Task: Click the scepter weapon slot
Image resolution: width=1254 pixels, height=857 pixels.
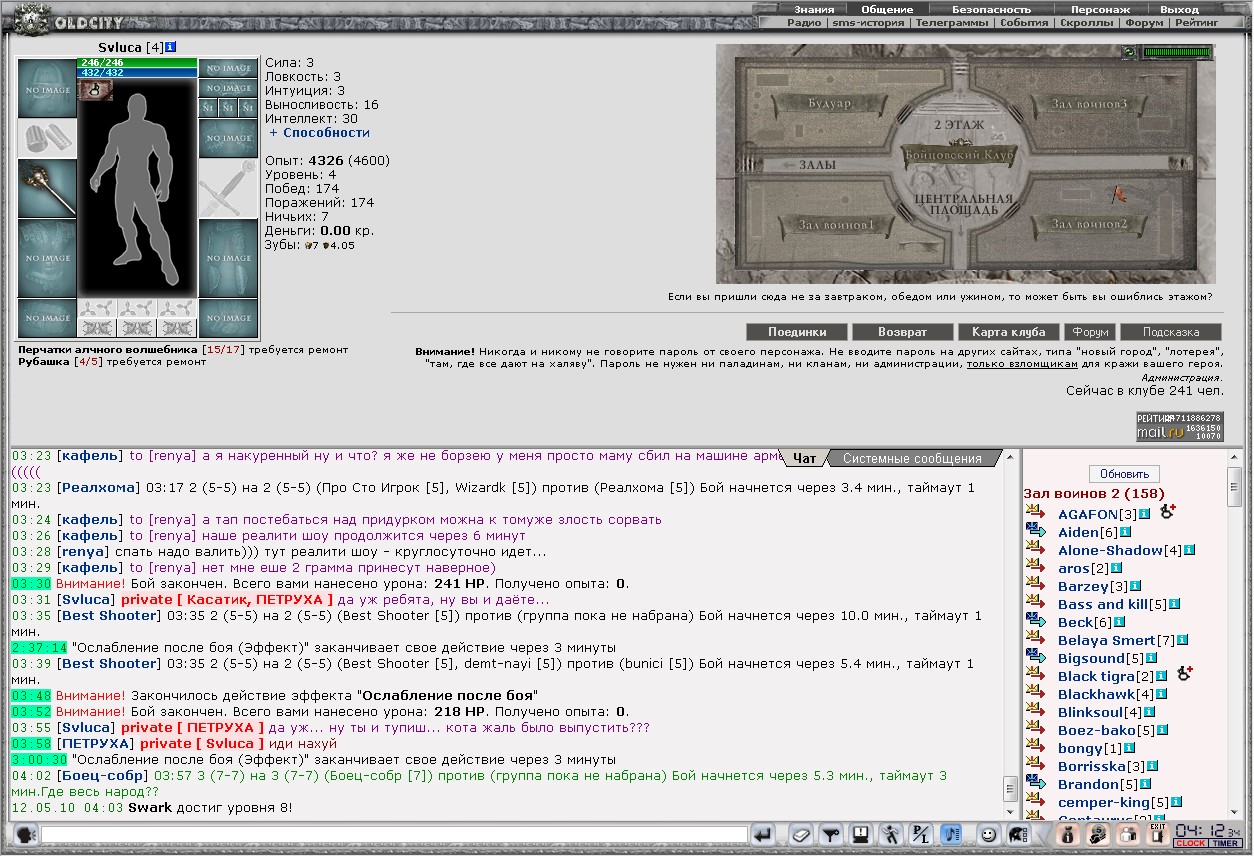Action: pyautogui.click(x=47, y=189)
